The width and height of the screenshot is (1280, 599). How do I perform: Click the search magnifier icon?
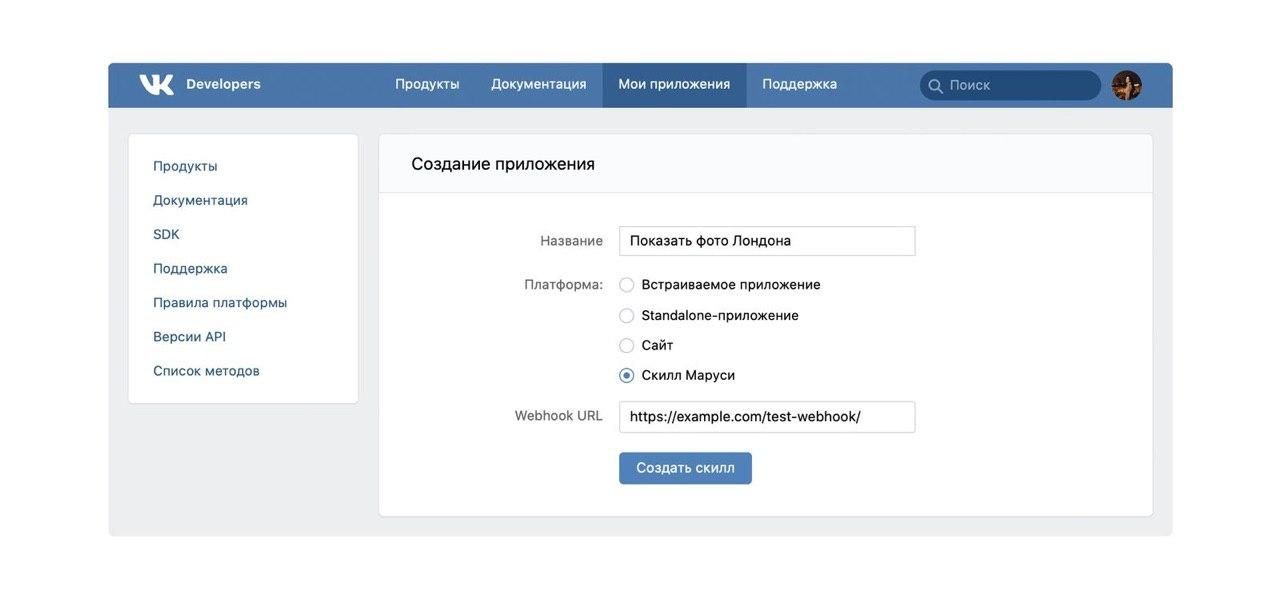tap(935, 86)
